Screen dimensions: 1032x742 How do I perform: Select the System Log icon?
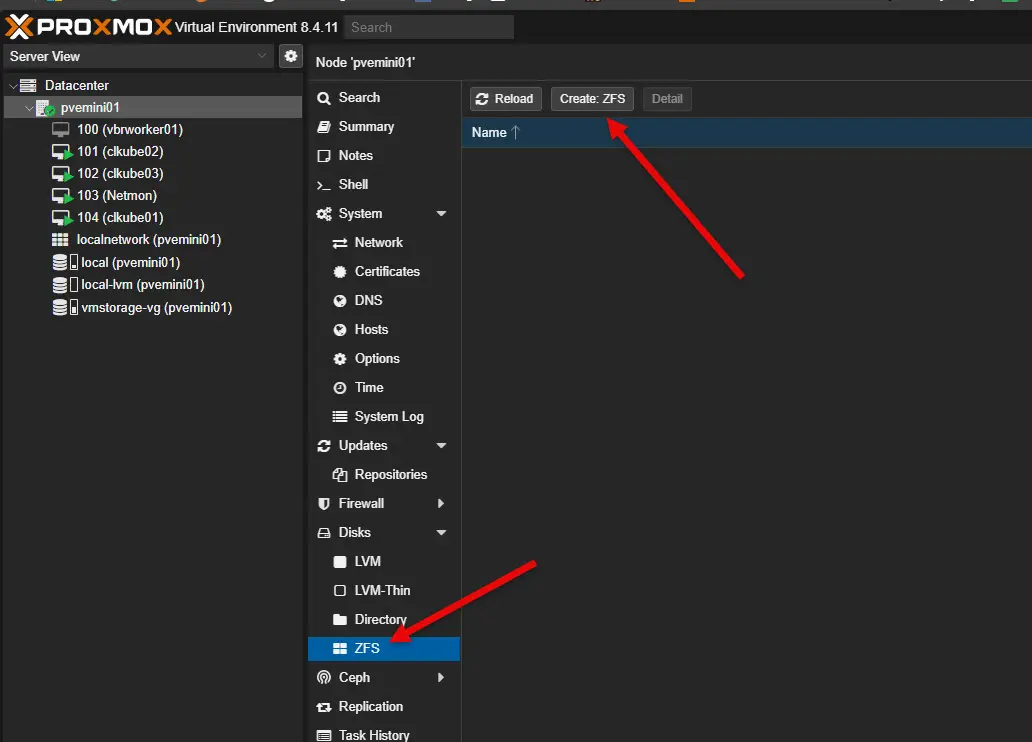pyautogui.click(x=341, y=416)
